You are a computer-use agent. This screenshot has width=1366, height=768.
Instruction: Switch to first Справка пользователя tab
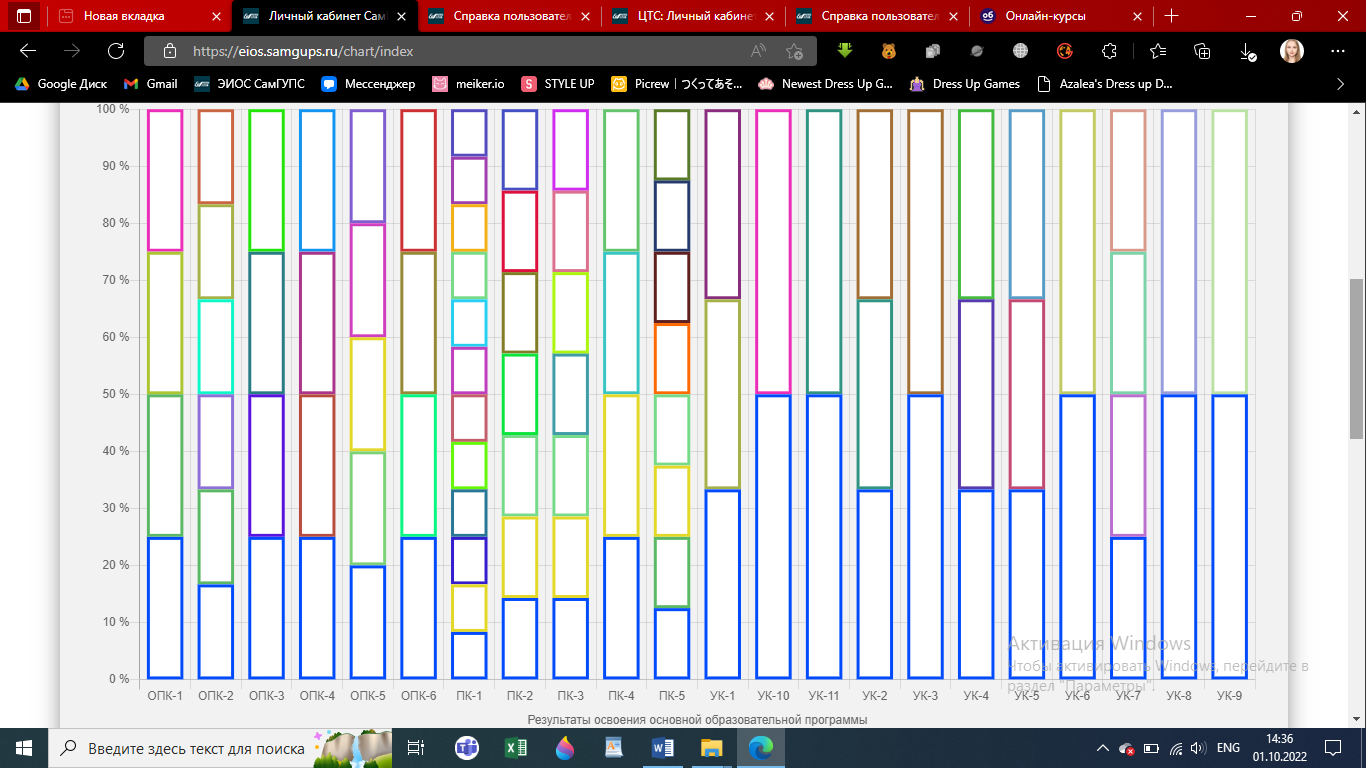pyautogui.click(x=507, y=16)
